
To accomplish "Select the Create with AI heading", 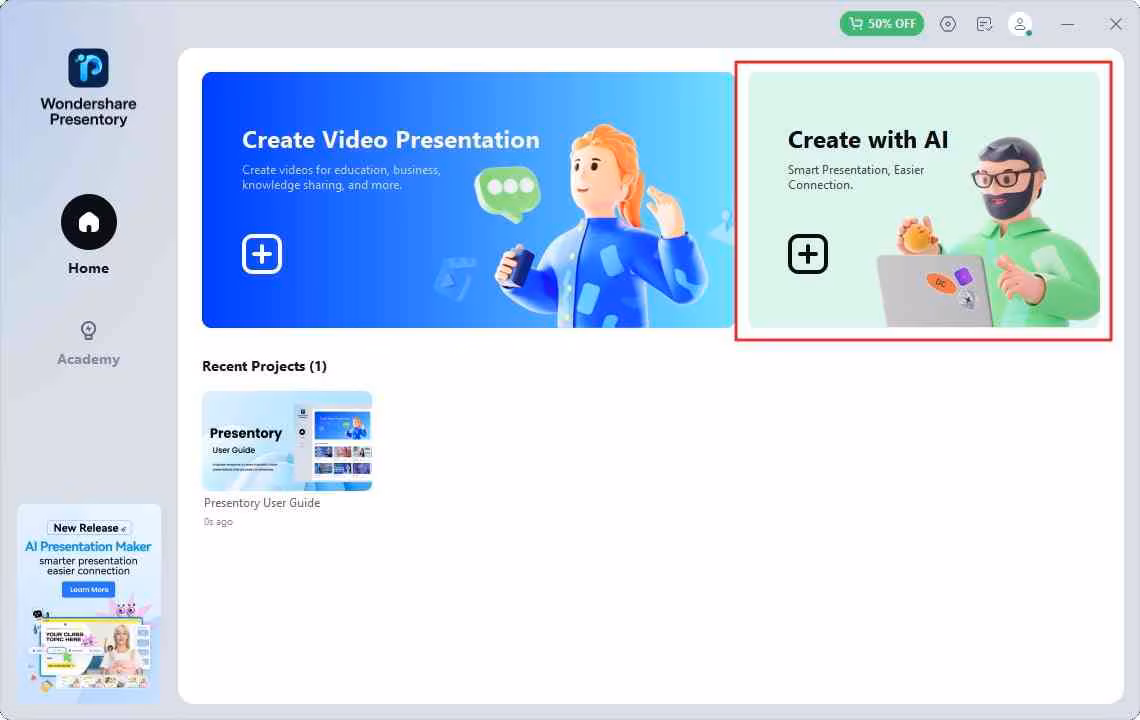I will (868, 140).
